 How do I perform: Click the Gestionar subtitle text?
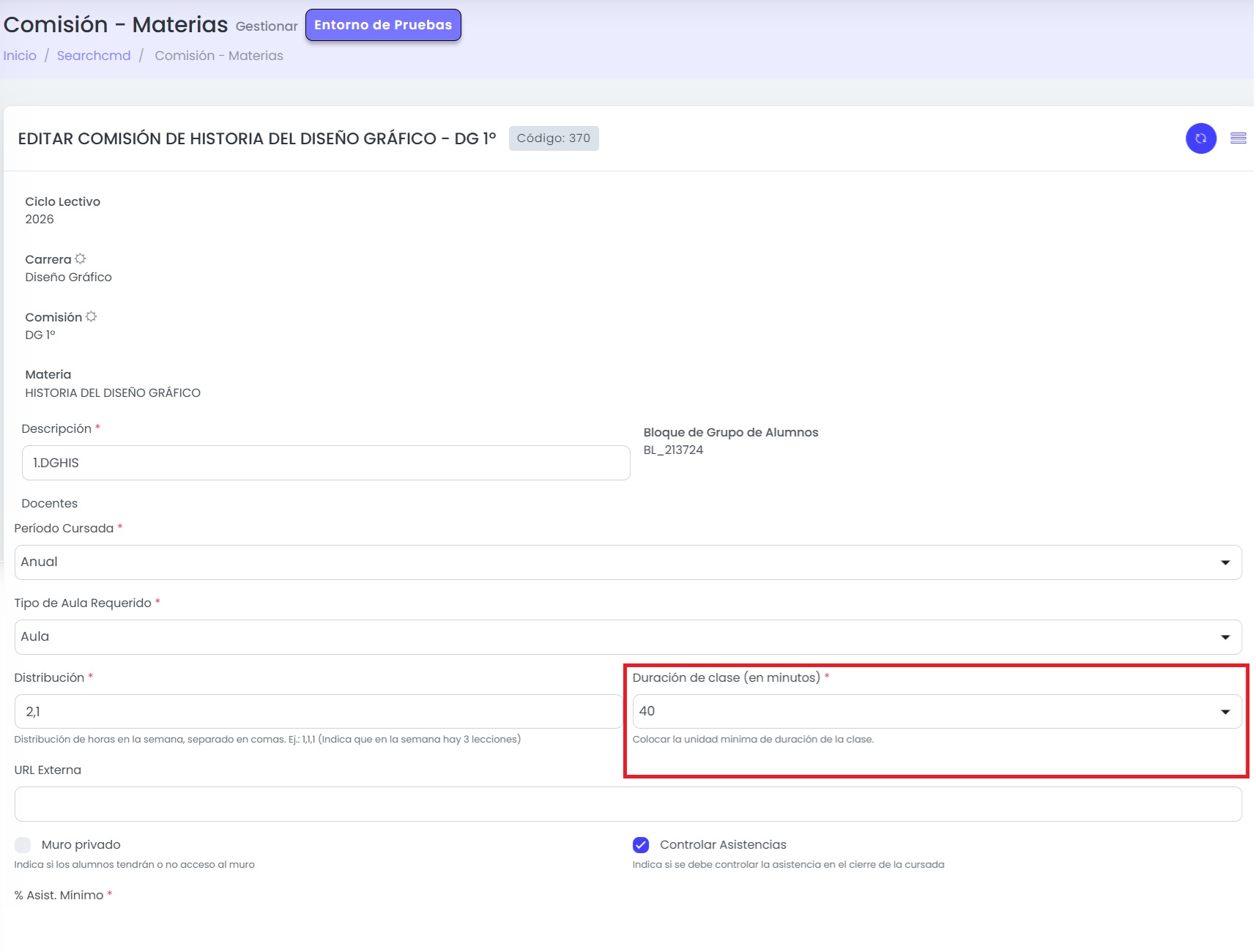click(x=267, y=26)
